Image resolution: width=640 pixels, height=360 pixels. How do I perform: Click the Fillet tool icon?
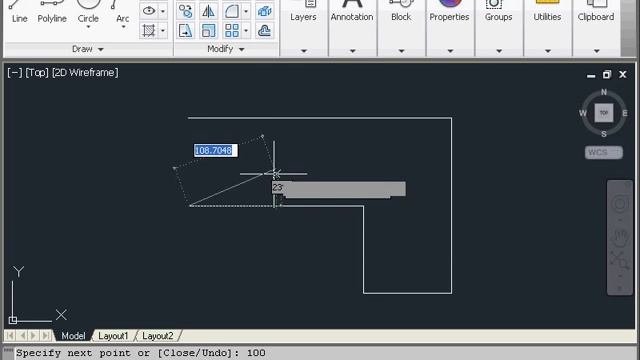(x=231, y=11)
